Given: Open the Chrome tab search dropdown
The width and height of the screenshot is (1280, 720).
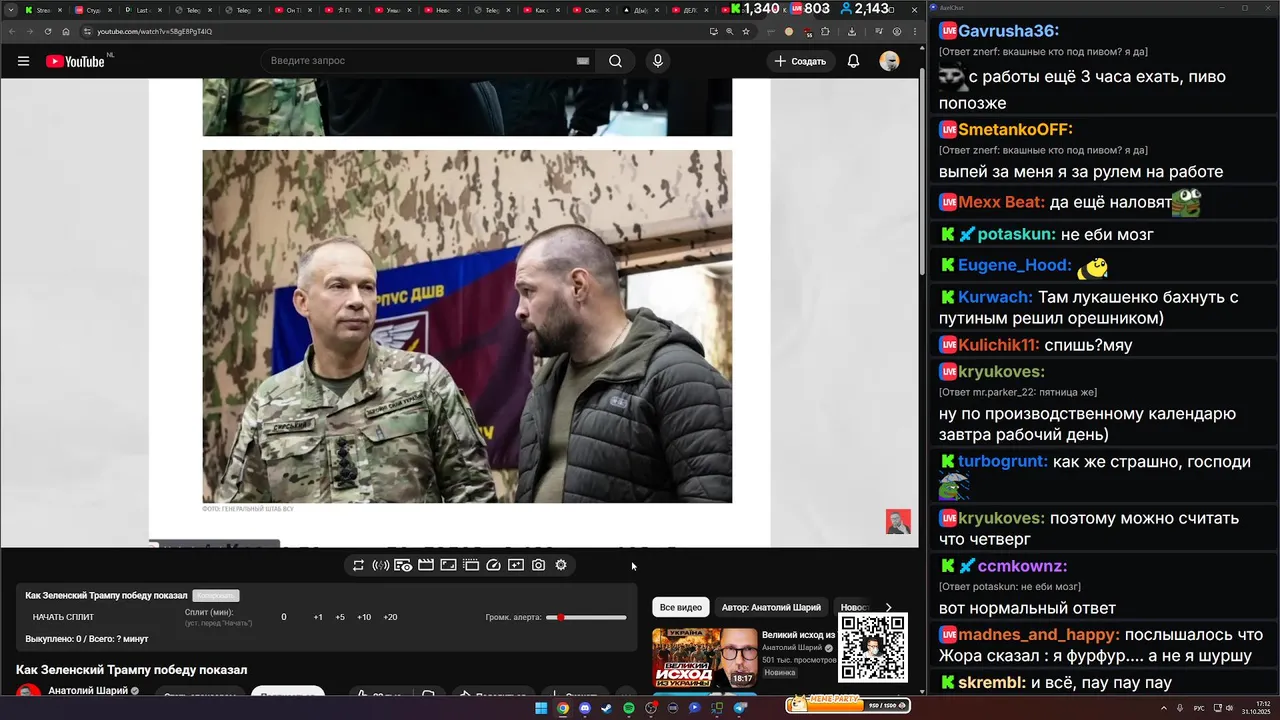Looking at the screenshot, I should [9, 10].
